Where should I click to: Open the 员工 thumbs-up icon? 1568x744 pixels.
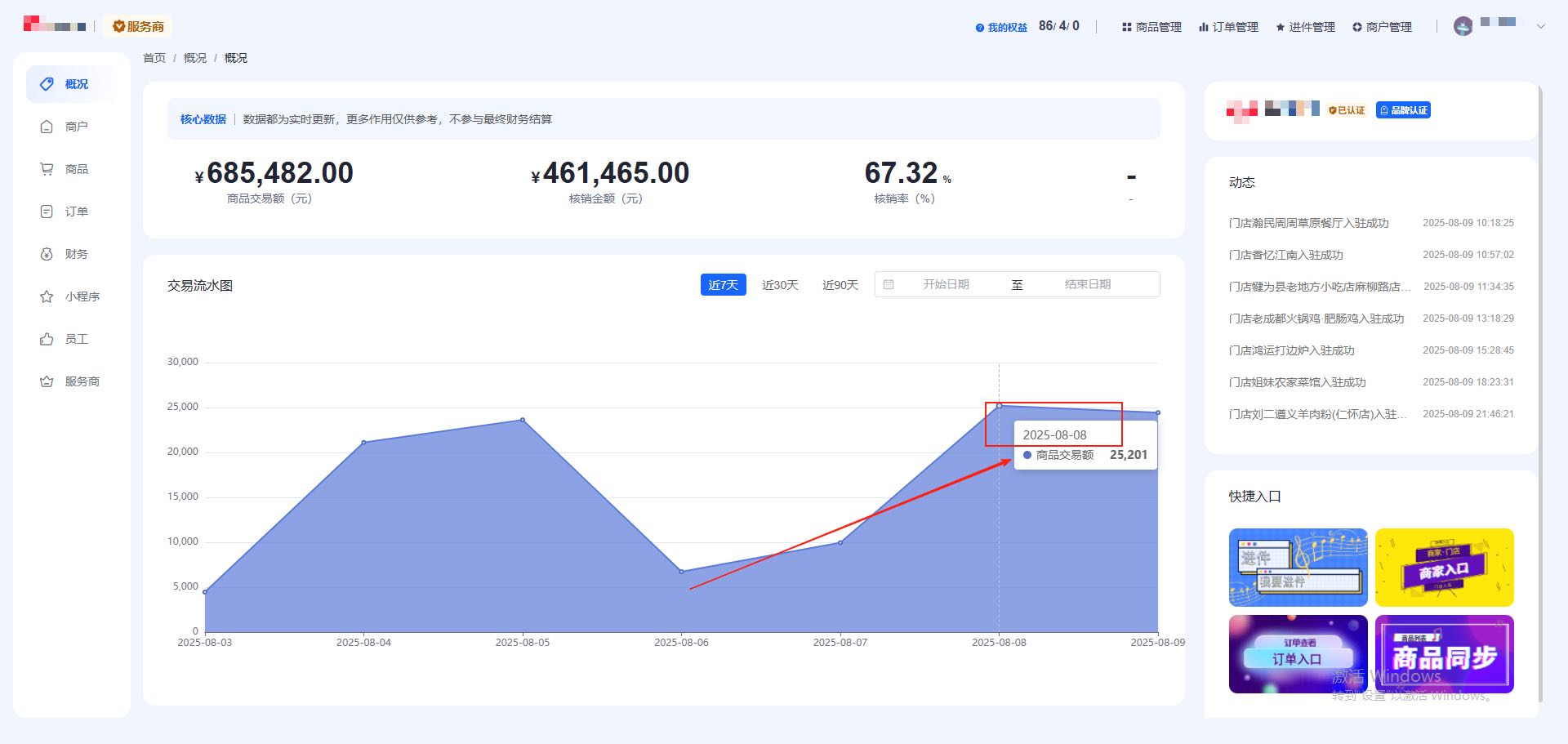[47, 339]
